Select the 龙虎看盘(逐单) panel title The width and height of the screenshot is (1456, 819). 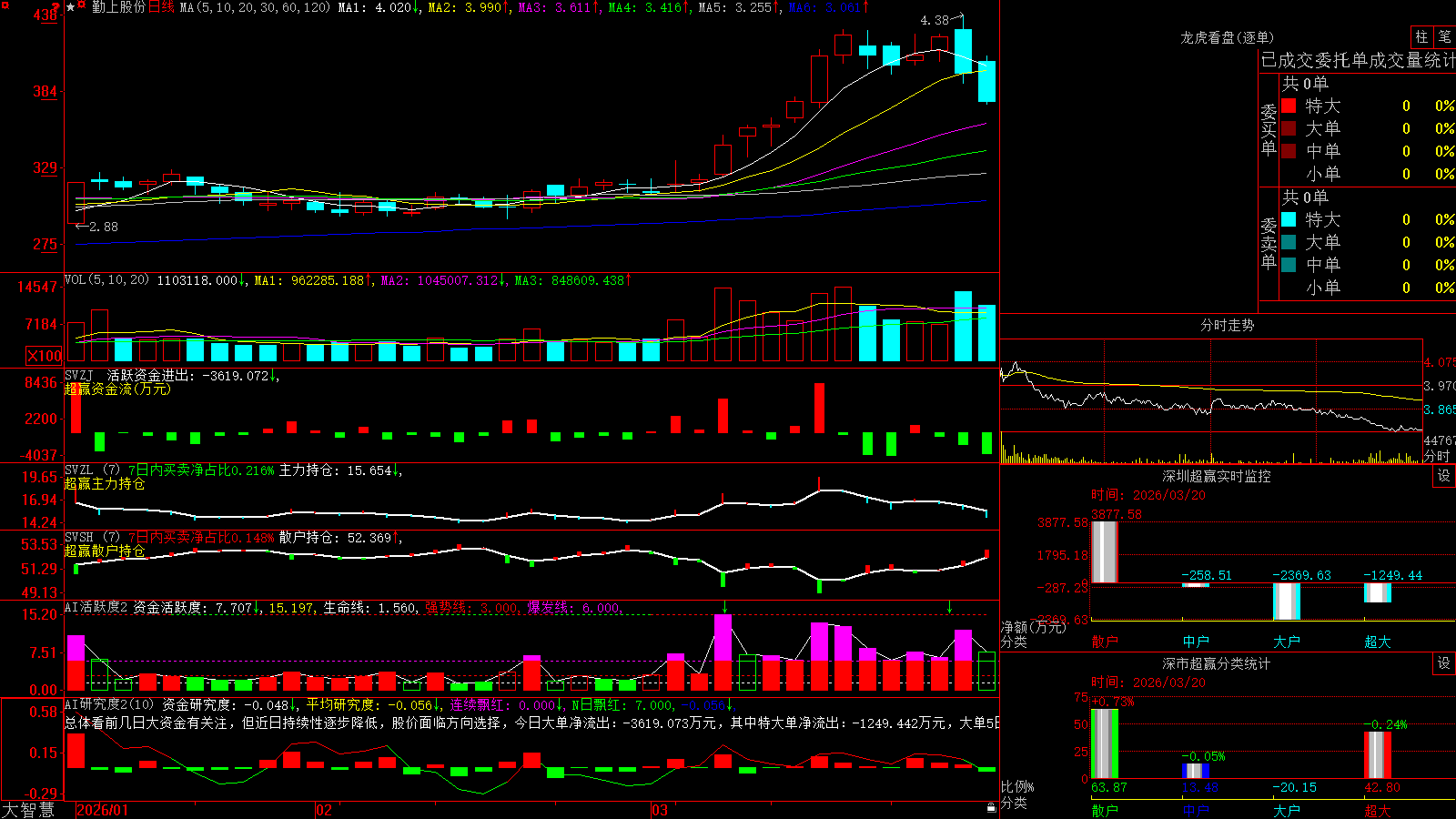tap(1227, 37)
